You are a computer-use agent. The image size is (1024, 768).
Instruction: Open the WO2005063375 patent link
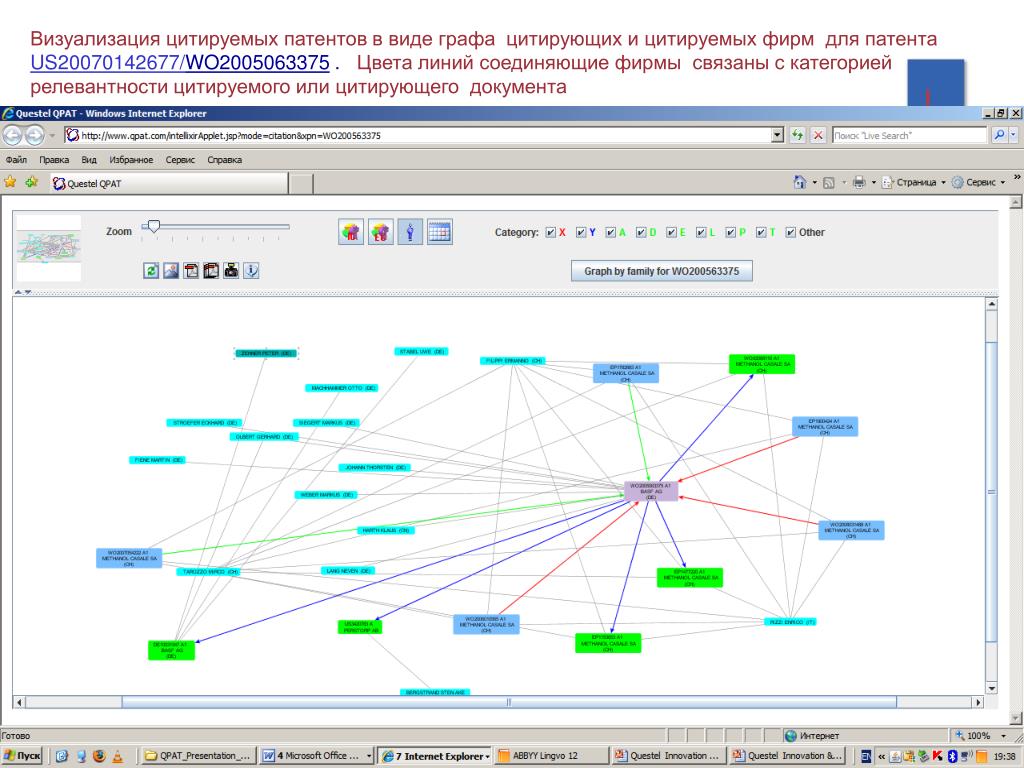(x=258, y=63)
